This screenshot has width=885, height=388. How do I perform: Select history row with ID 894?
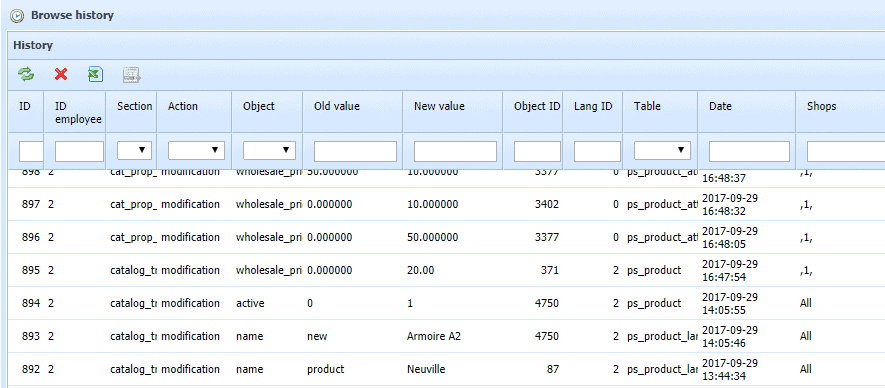click(x=446, y=303)
